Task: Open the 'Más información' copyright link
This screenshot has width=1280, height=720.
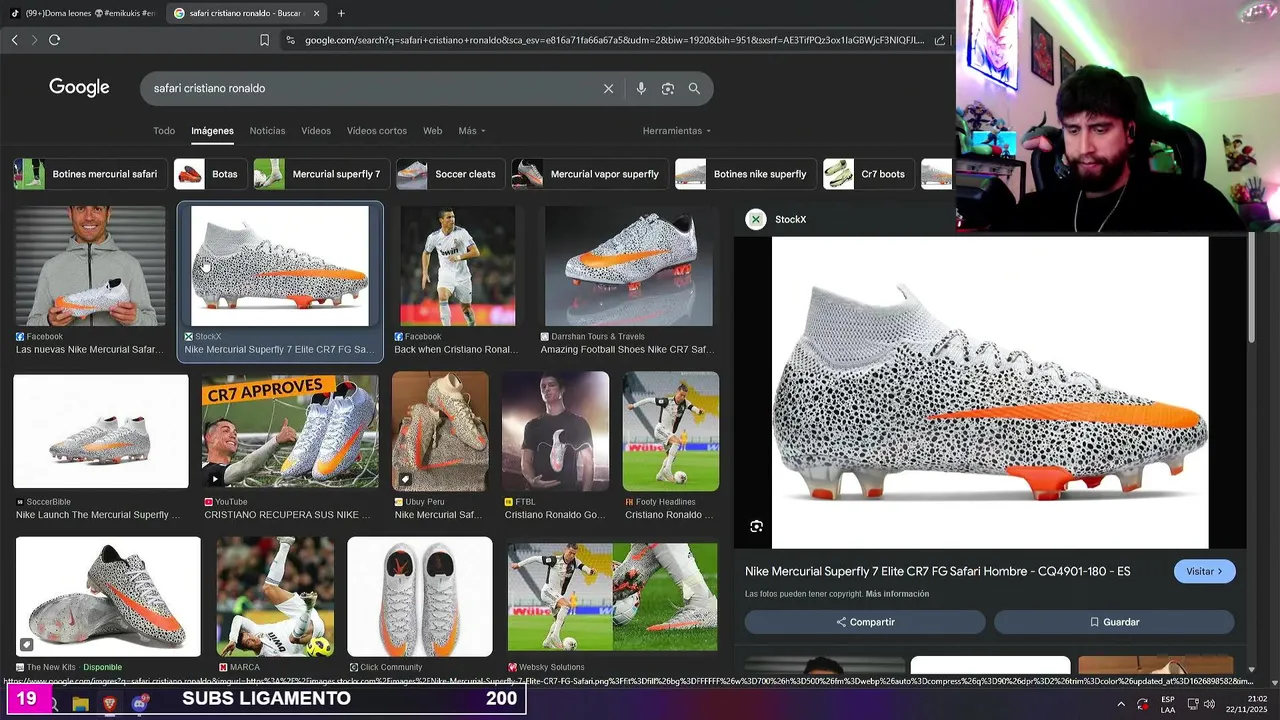Action: pos(897,594)
